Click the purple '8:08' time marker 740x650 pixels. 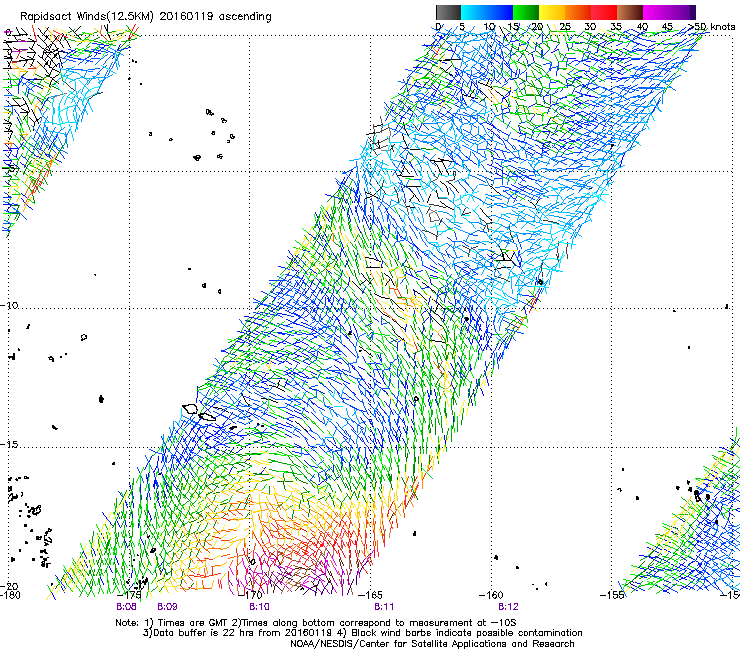pos(126,607)
